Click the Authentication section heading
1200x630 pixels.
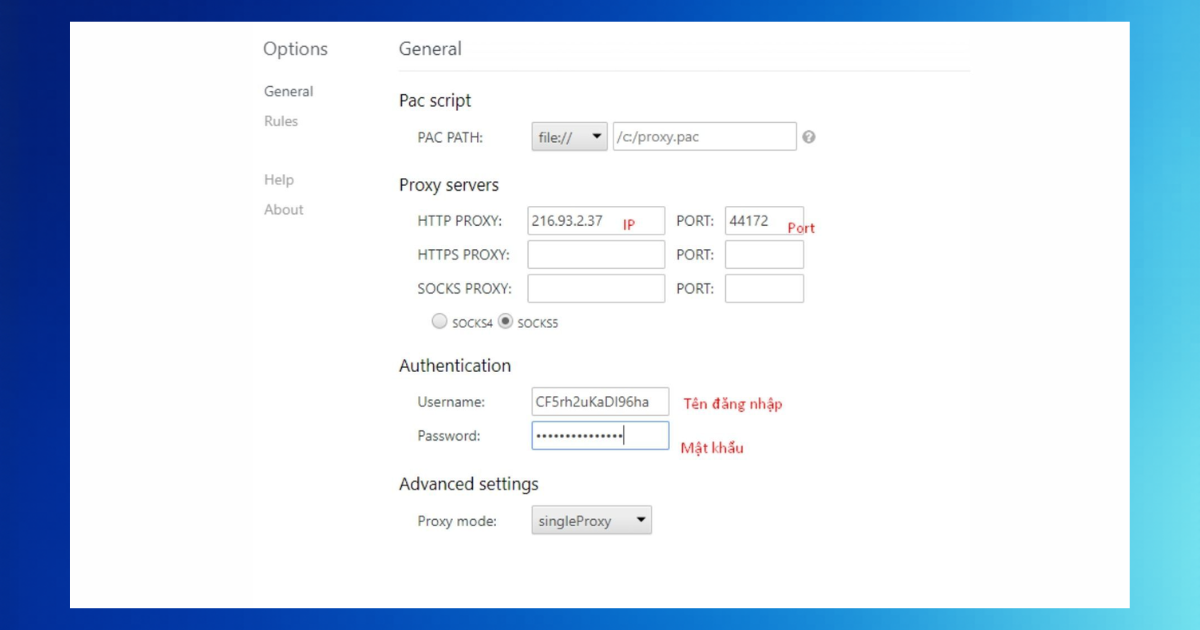pyautogui.click(x=455, y=366)
